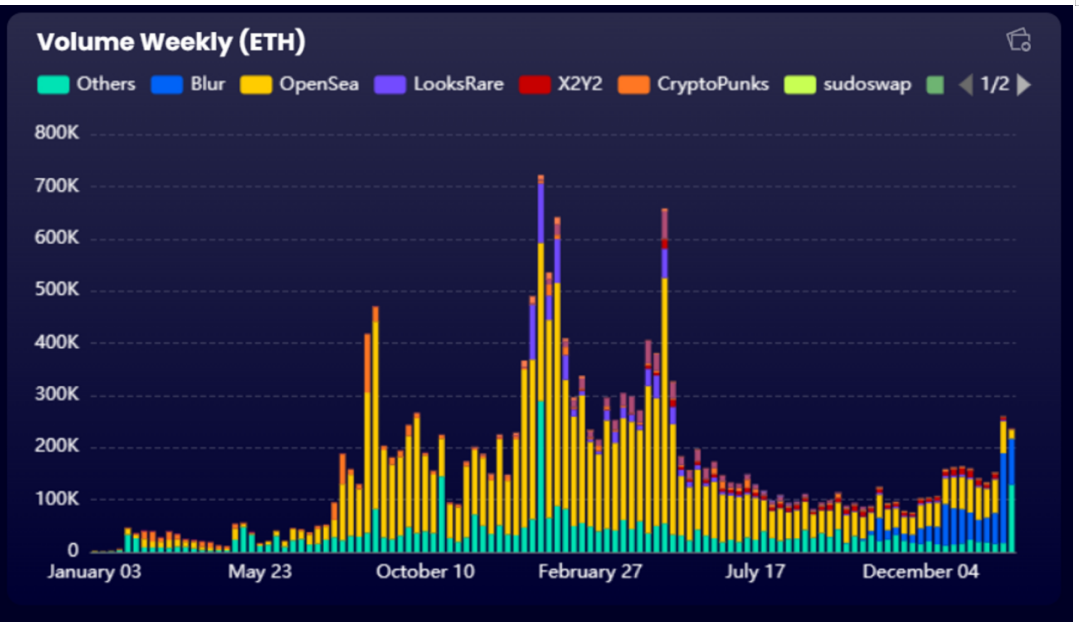Click the teal Others legend swatch

[53, 85]
